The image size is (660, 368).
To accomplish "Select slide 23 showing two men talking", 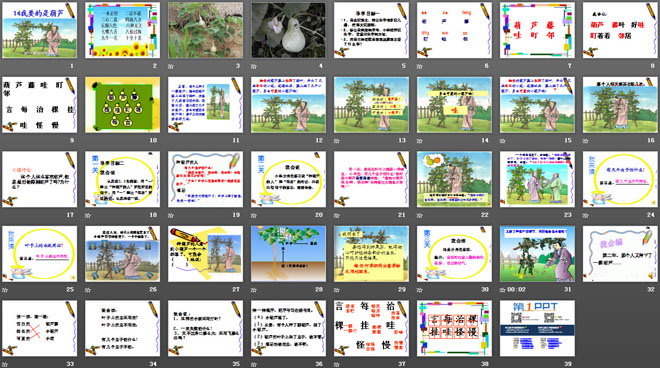I will (537, 179).
